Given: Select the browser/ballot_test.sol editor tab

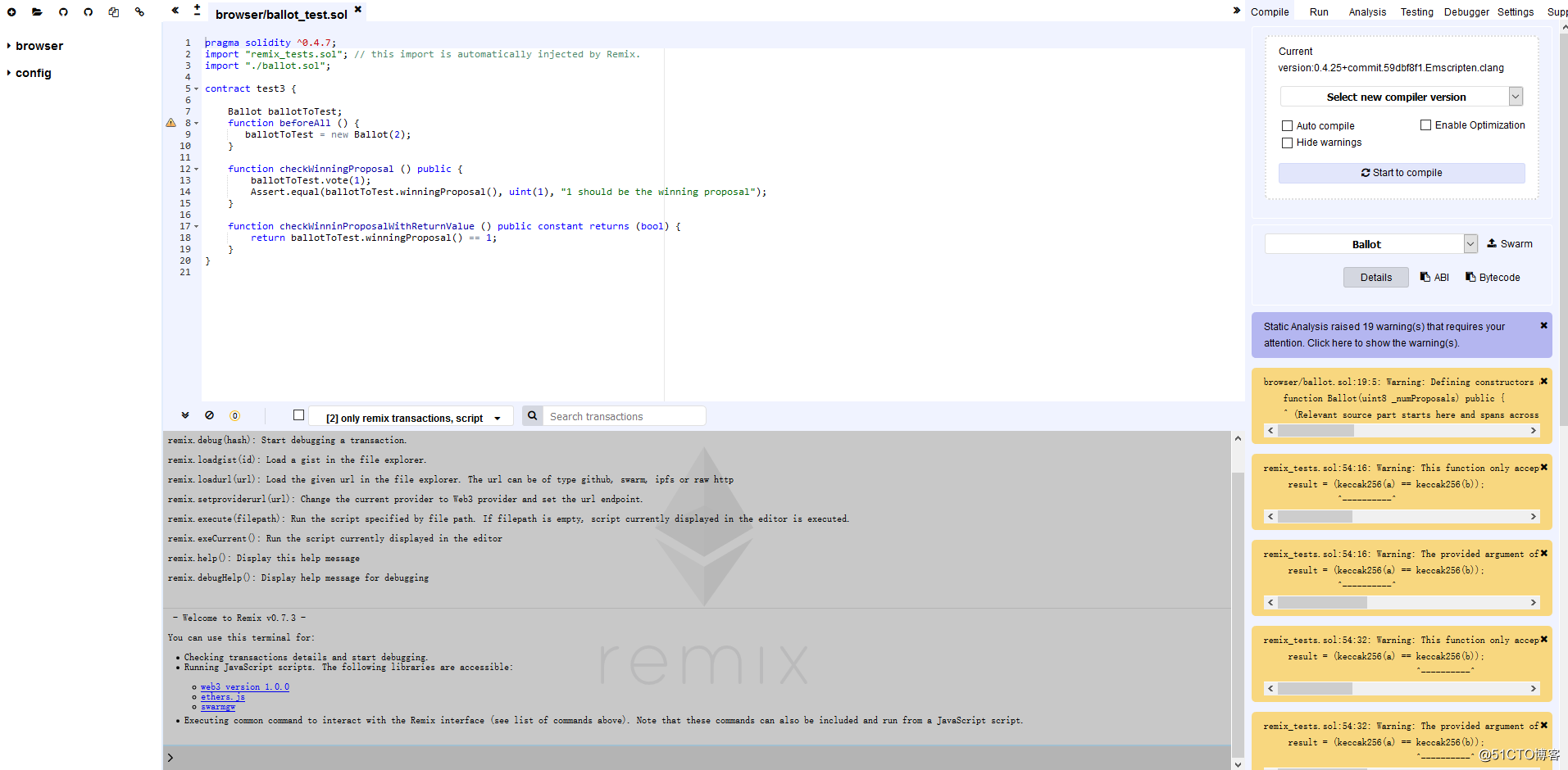Looking at the screenshot, I should click(x=281, y=15).
